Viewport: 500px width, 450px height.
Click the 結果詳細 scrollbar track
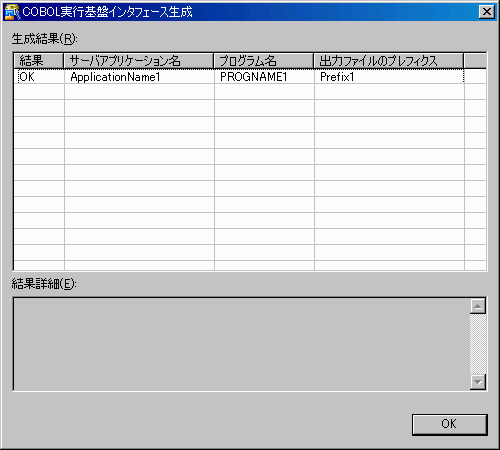[x=478, y=344]
